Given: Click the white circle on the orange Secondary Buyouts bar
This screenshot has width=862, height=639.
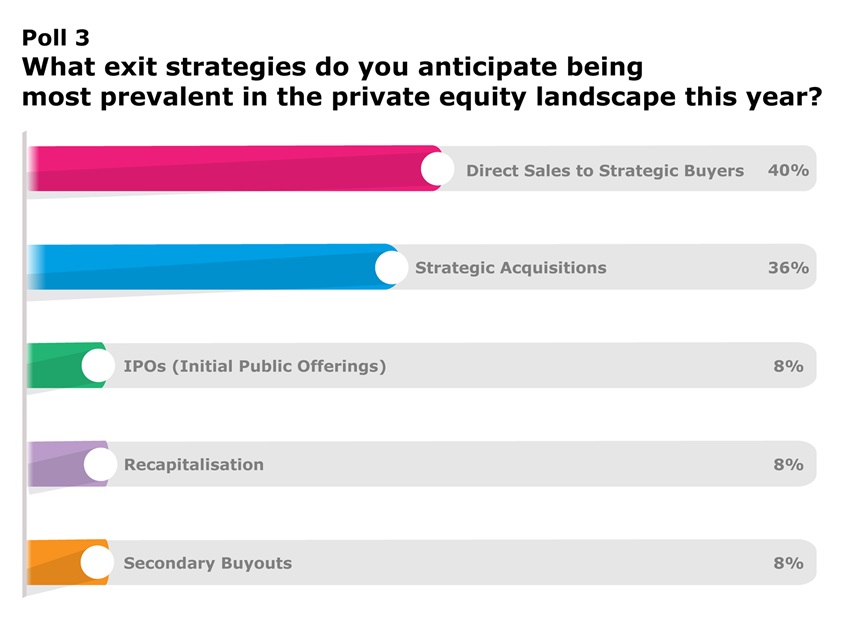Looking at the screenshot, I should coord(97,562).
